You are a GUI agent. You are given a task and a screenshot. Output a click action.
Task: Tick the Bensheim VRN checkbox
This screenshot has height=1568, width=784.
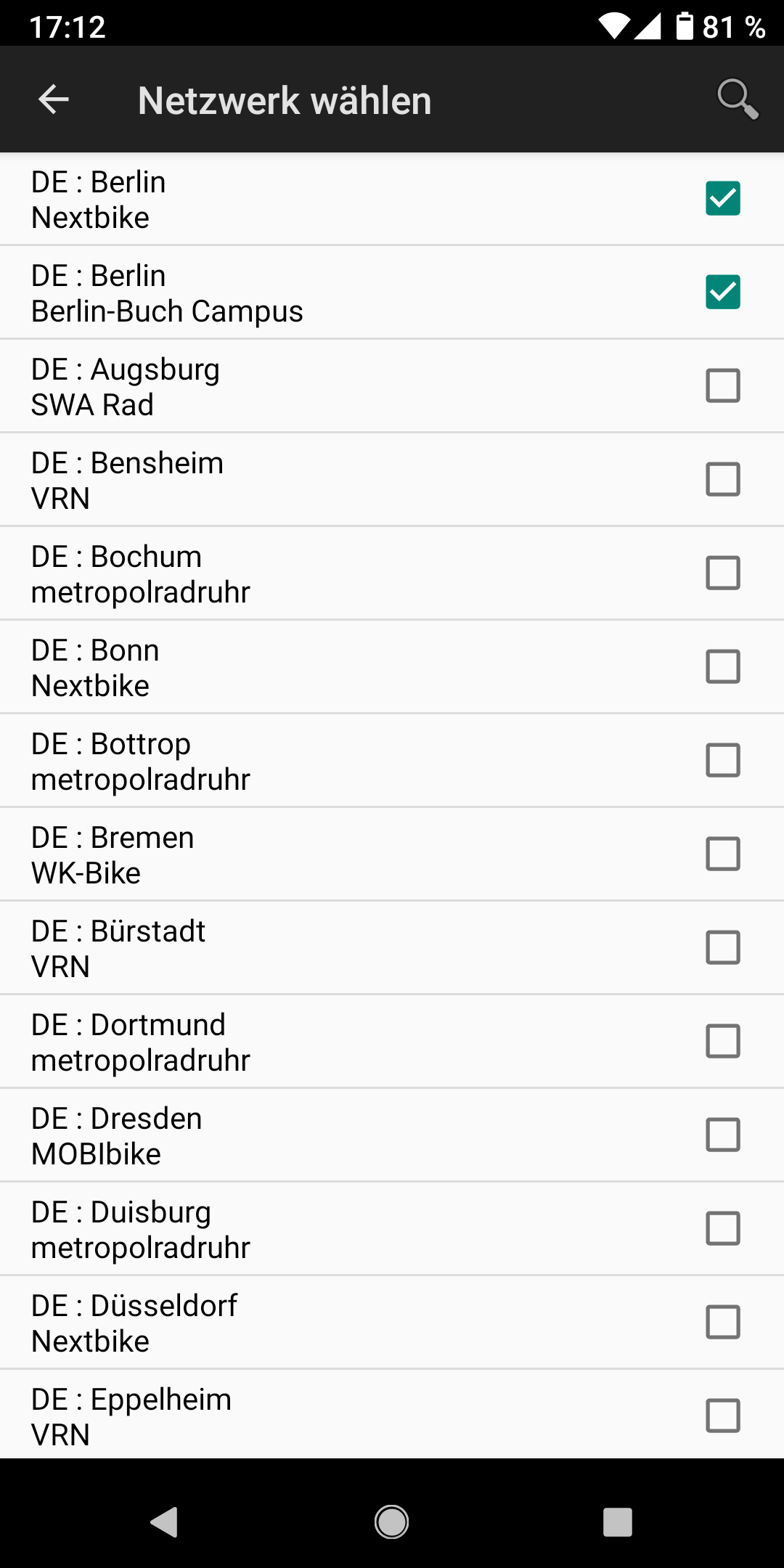[722, 479]
